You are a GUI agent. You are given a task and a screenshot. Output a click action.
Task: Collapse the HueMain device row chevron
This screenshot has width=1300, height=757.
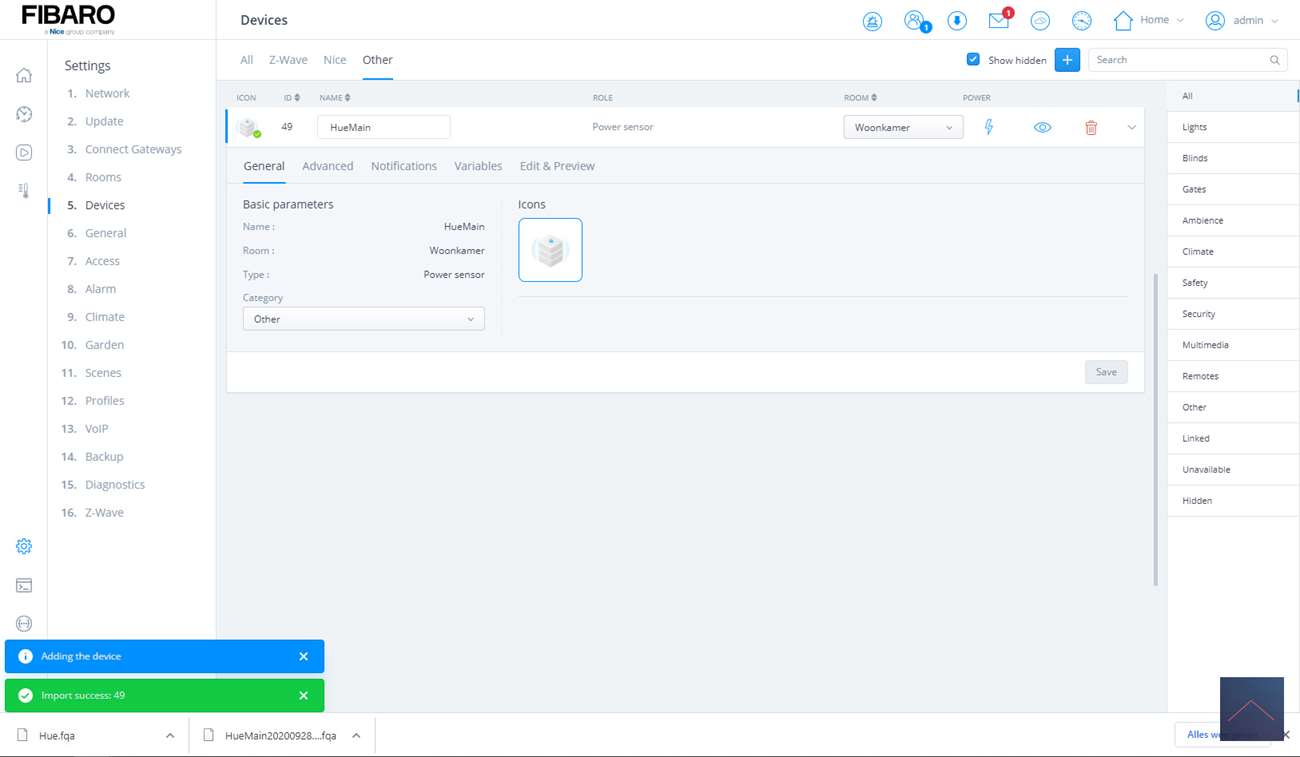(1131, 128)
